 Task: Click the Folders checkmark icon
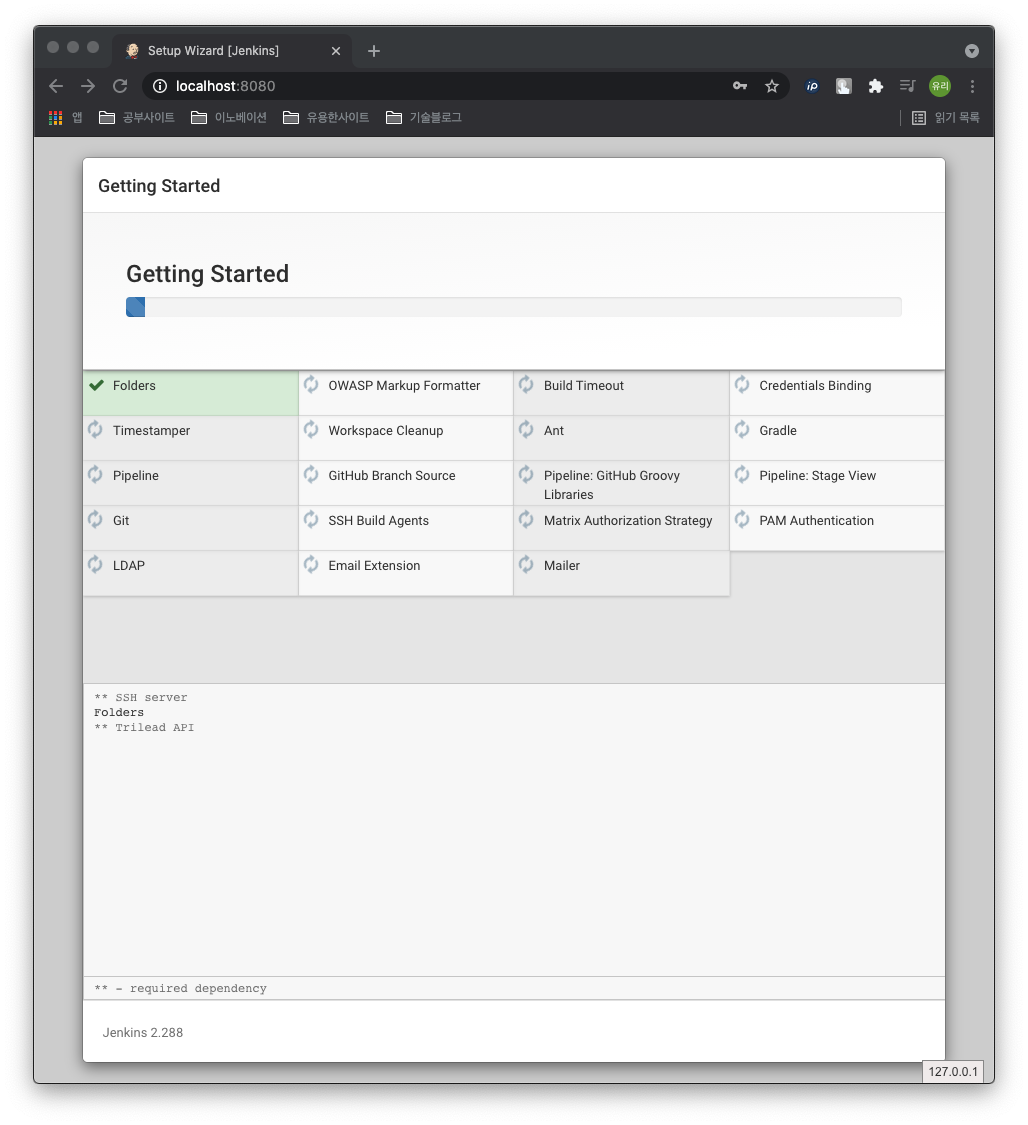(x=96, y=385)
